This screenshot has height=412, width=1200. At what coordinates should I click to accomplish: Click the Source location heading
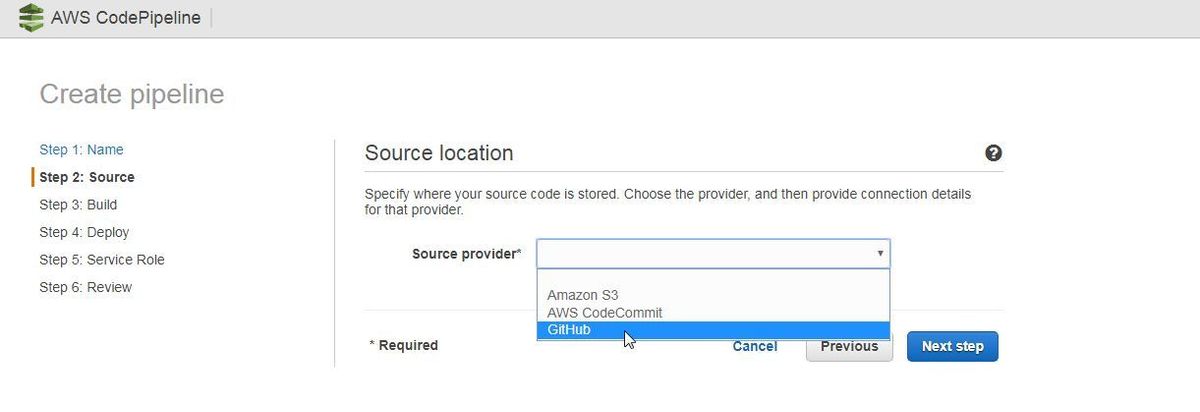(439, 153)
